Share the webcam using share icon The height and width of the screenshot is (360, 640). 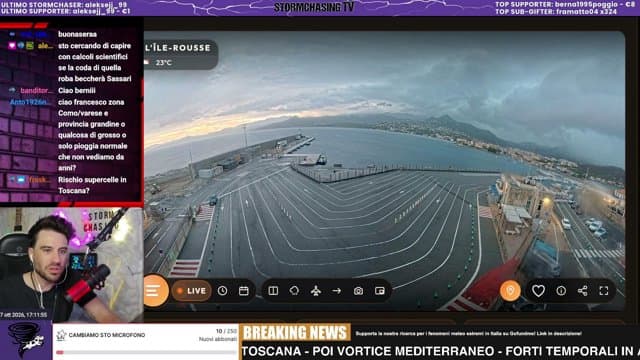pos(582,291)
